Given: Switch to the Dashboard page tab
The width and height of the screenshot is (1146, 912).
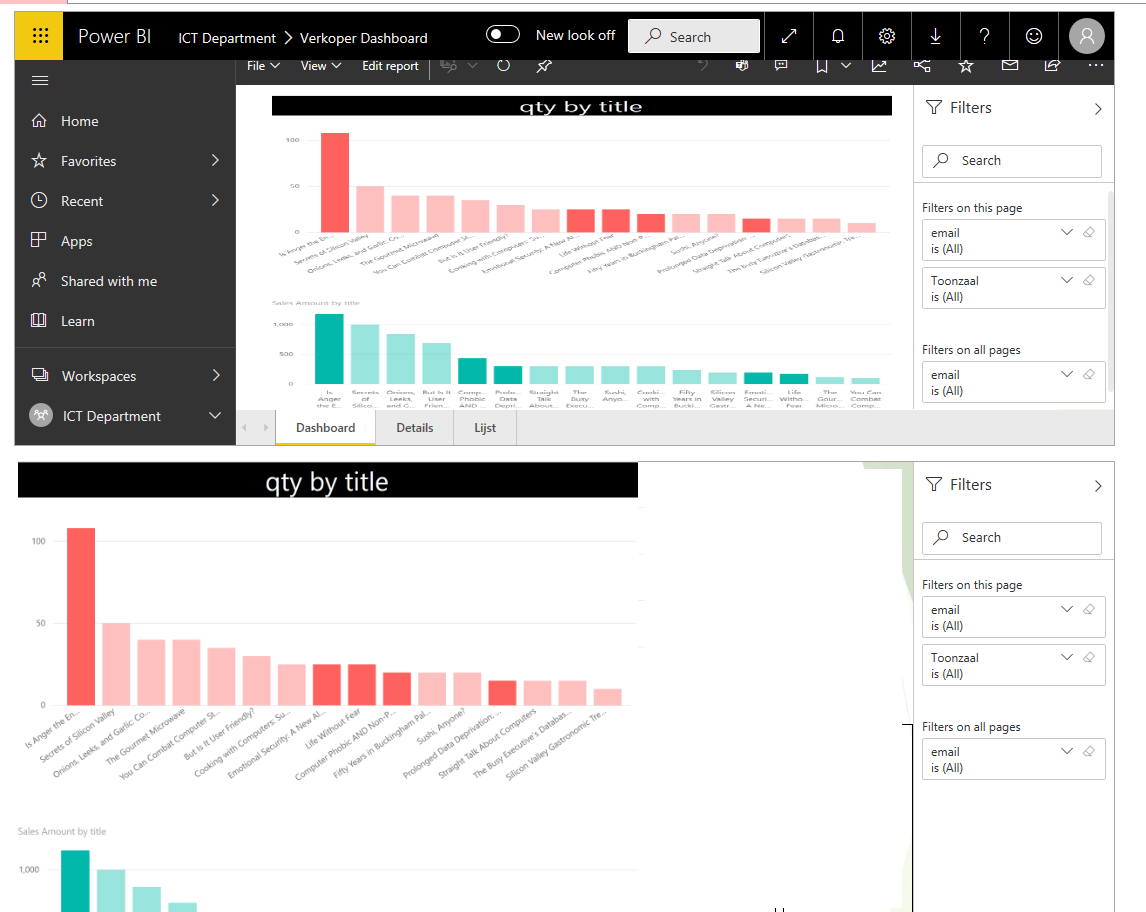Looking at the screenshot, I should (325, 428).
